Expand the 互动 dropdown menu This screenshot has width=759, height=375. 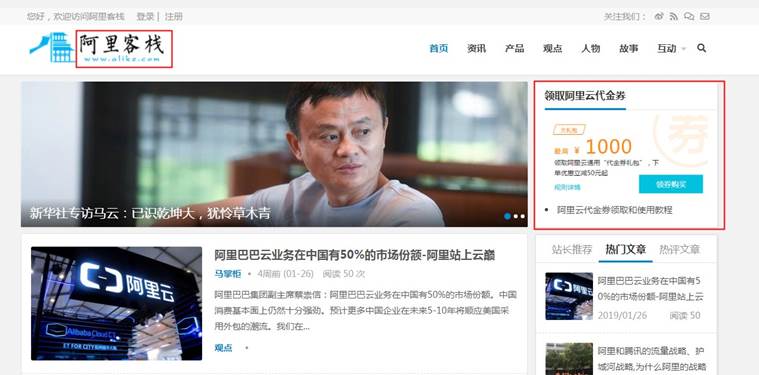coord(671,48)
